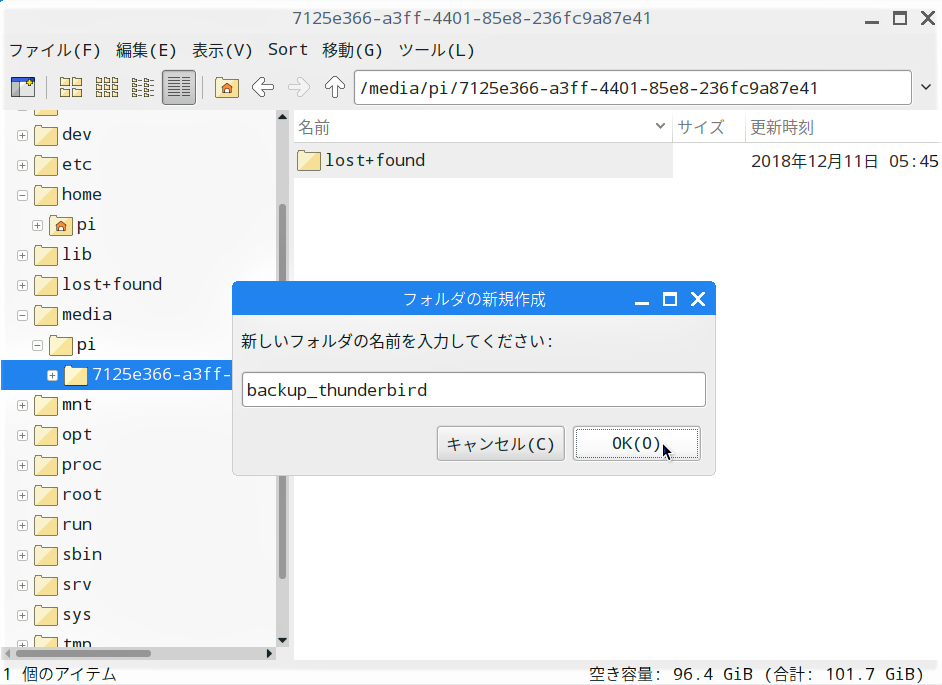Confirm with OK(O) button
This screenshot has height=685, width=942.
637,443
